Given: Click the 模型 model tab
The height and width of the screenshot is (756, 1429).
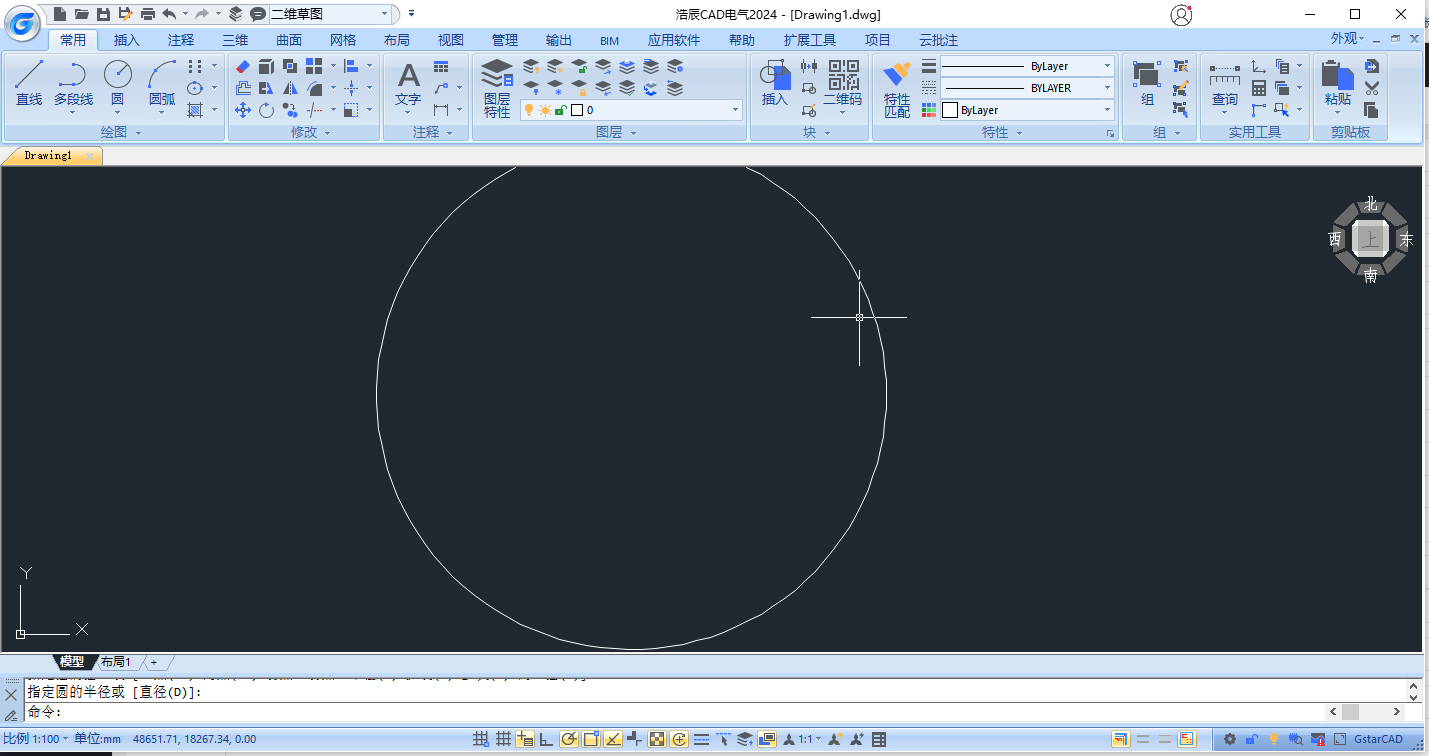Looking at the screenshot, I should coord(72,662).
